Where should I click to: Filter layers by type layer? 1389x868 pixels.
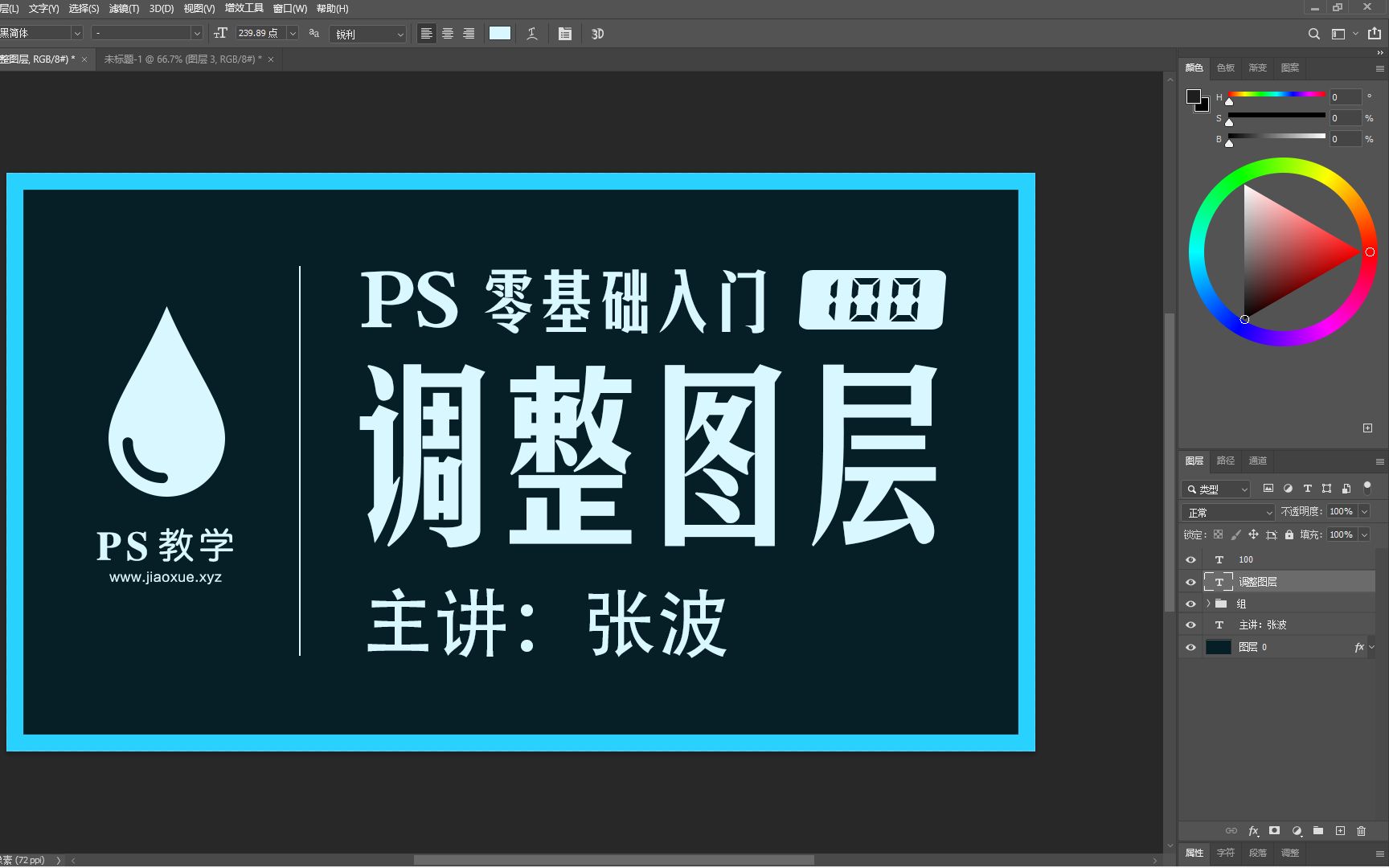[1307, 488]
